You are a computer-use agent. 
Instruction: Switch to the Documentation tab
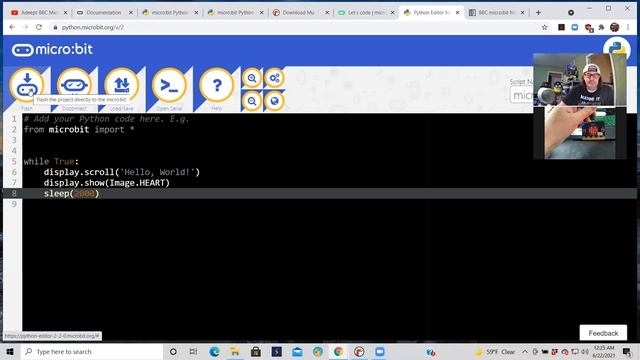click(104, 13)
